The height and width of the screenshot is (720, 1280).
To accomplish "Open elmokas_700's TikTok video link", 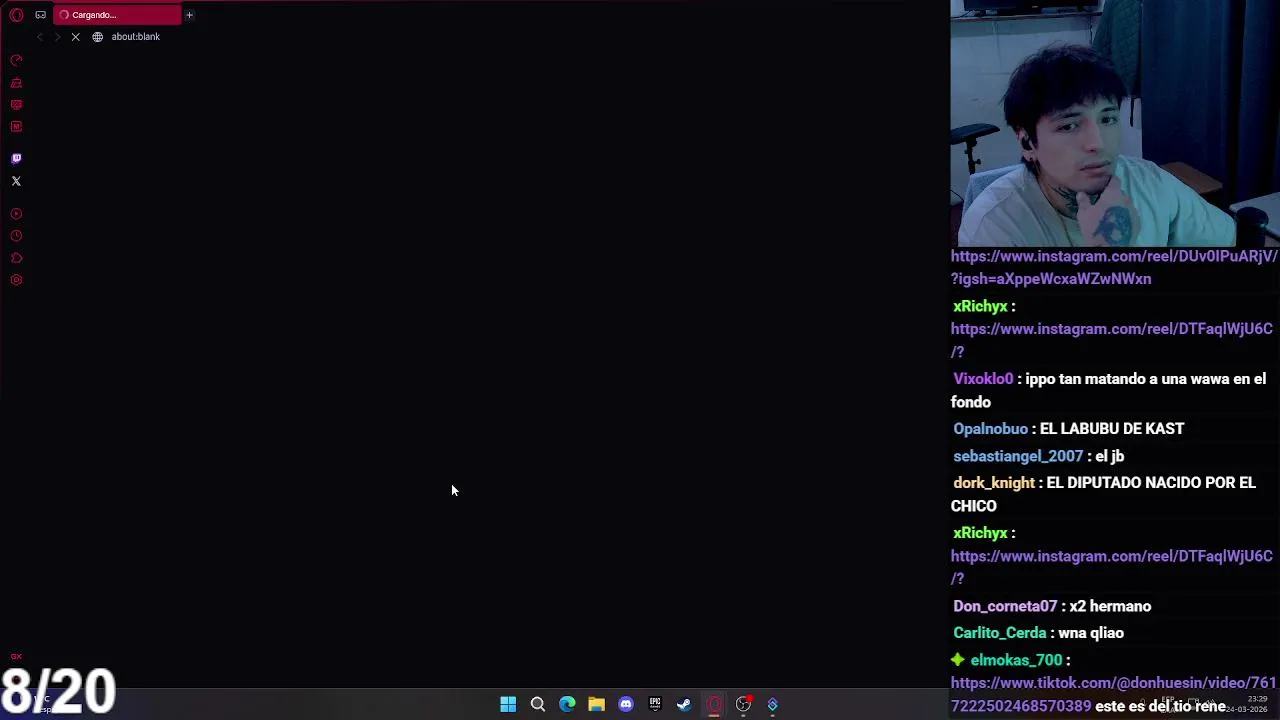I will click(1113, 694).
